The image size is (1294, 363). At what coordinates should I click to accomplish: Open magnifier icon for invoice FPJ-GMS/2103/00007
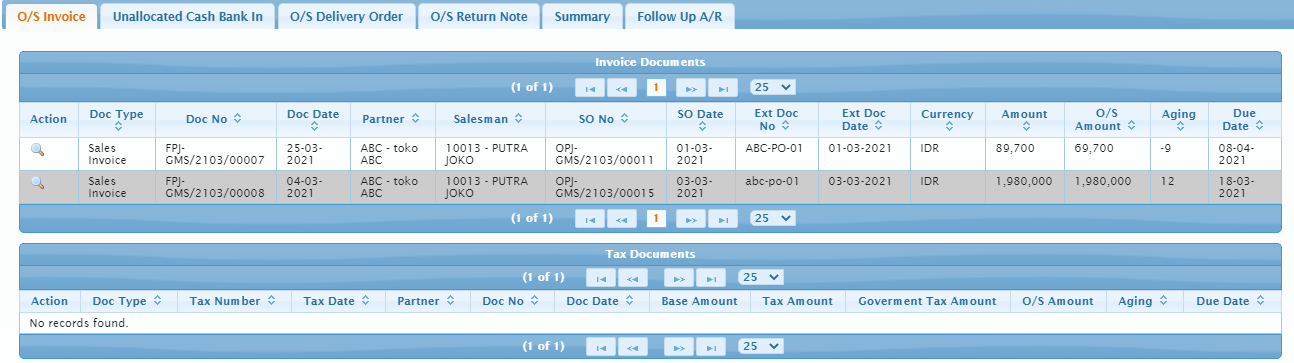pos(38,149)
